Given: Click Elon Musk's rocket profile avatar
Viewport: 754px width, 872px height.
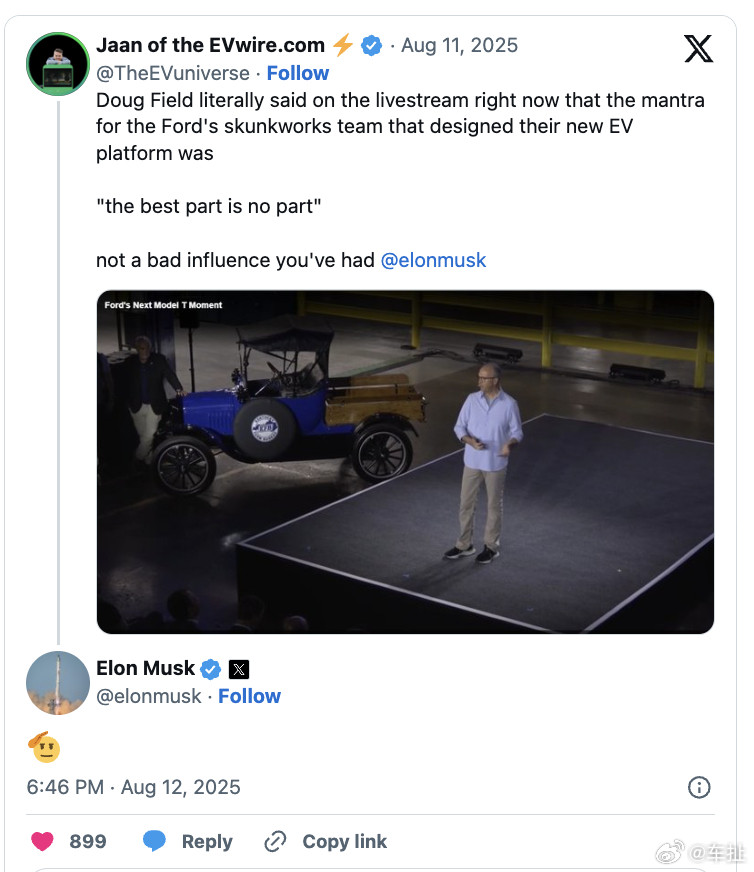Looking at the screenshot, I should point(58,683).
